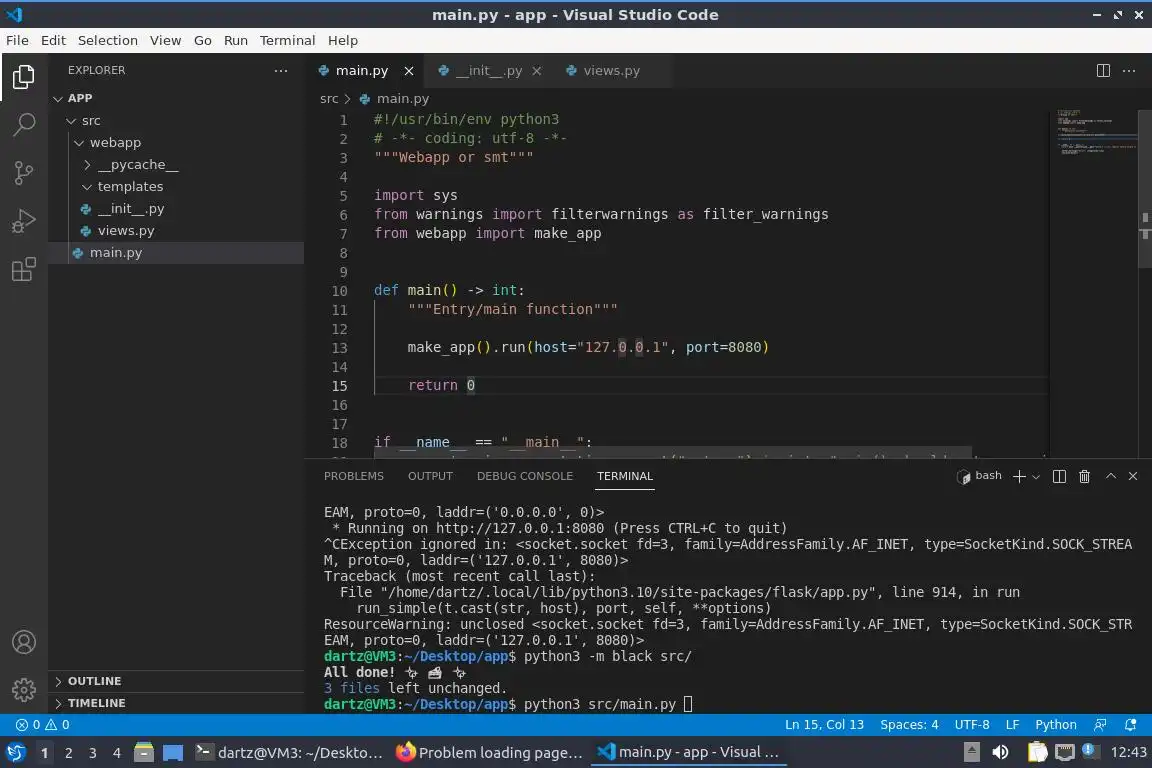Open the feedback icon in status bar
Image resolution: width=1152 pixels, height=768 pixels.
click(x=1100, y=725)
